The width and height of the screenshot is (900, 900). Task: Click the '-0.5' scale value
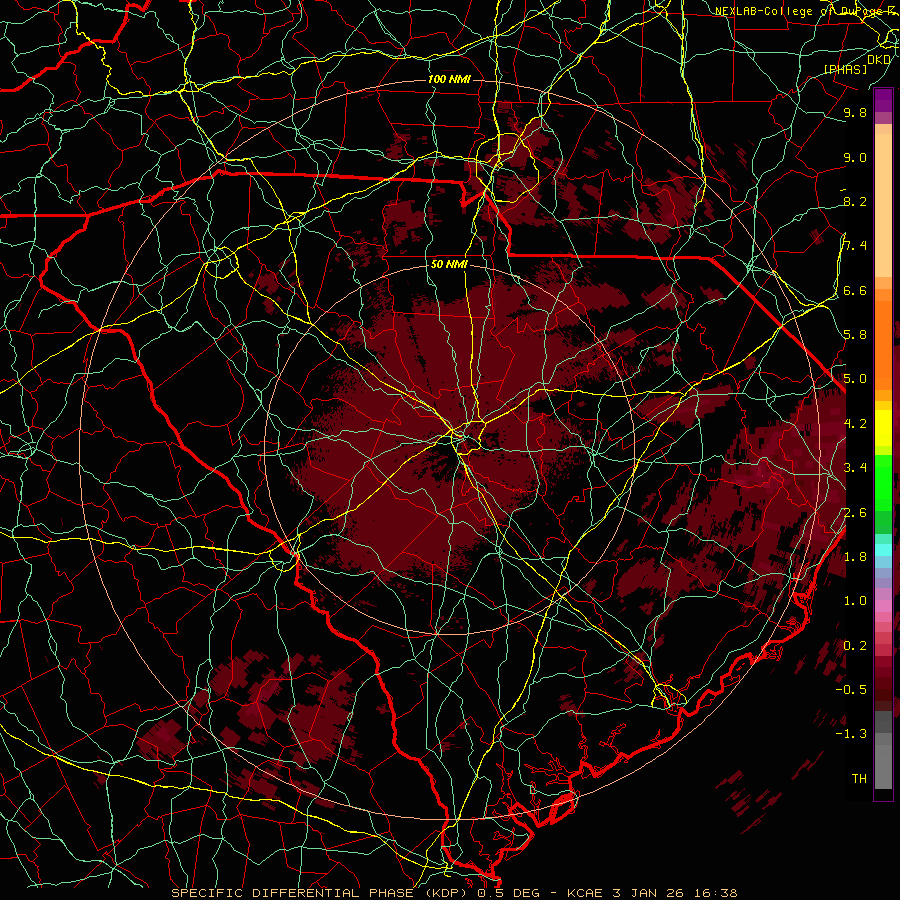point(851,690)
